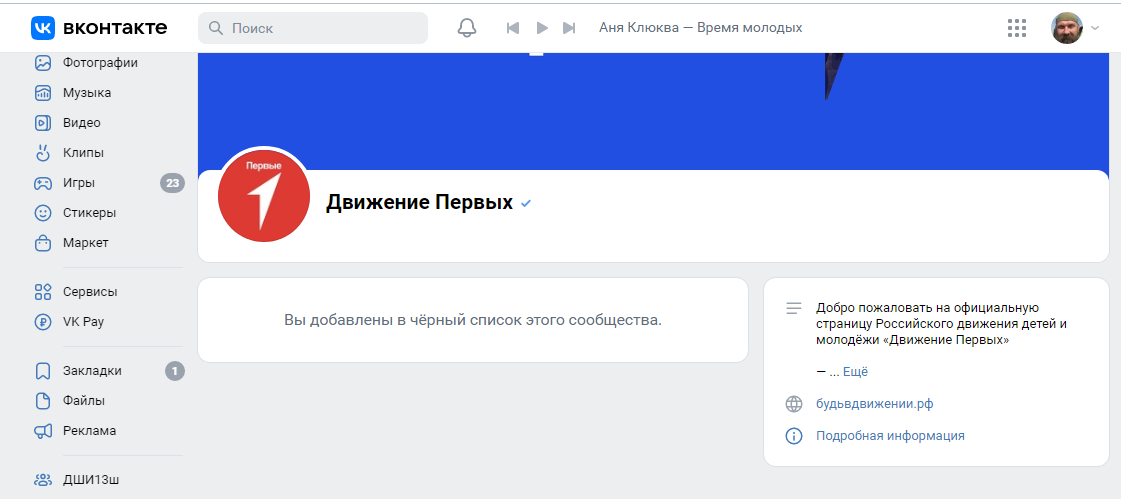This screenshot has width=1121, height=499.
Task: Open the notifications bell icon
Action: pos(467,28)
